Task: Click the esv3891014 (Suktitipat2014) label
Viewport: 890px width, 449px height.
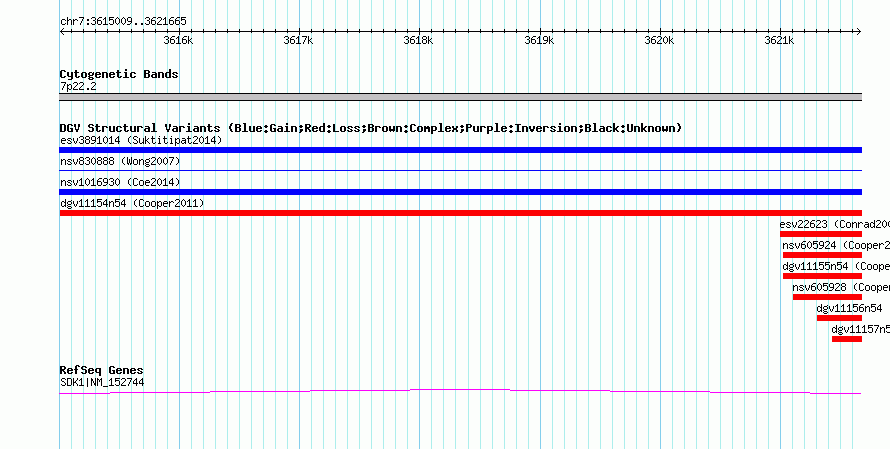Action: [x=141, y=140]
